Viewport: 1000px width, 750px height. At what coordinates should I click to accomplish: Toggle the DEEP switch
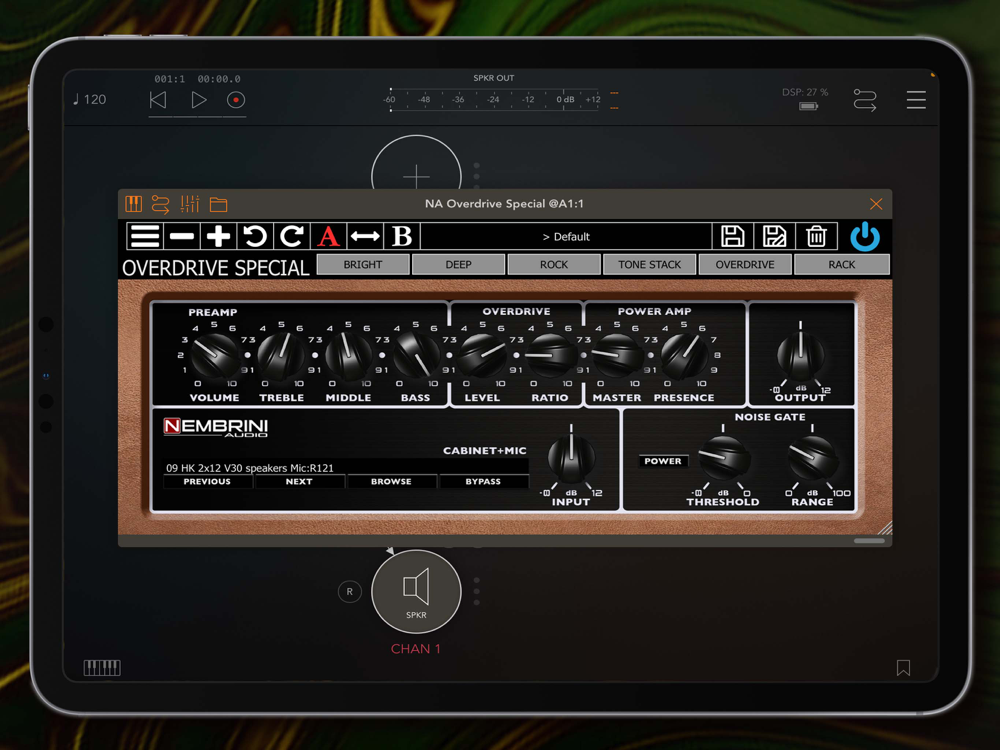459,265
